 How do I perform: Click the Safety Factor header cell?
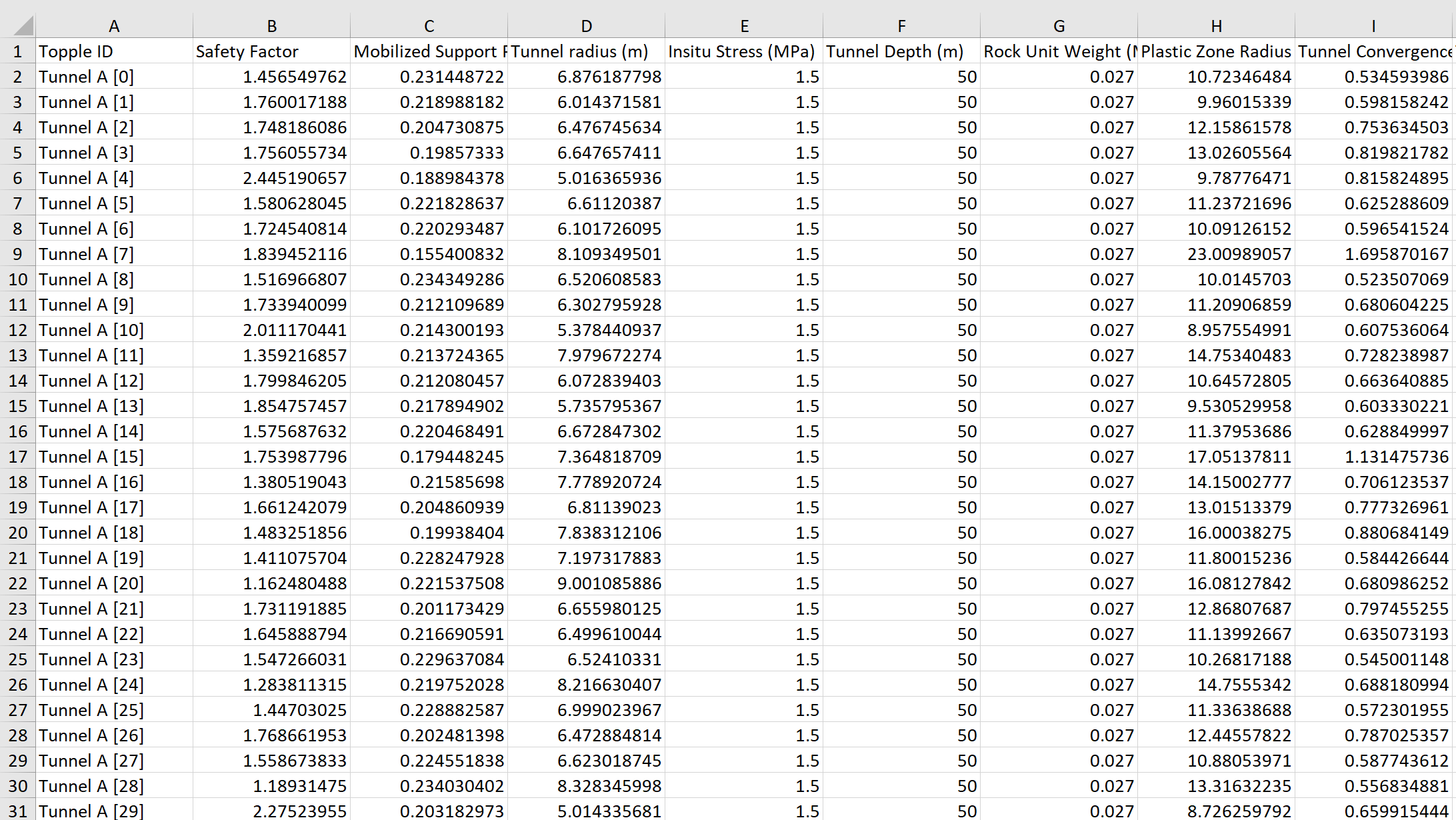[271, 51]
